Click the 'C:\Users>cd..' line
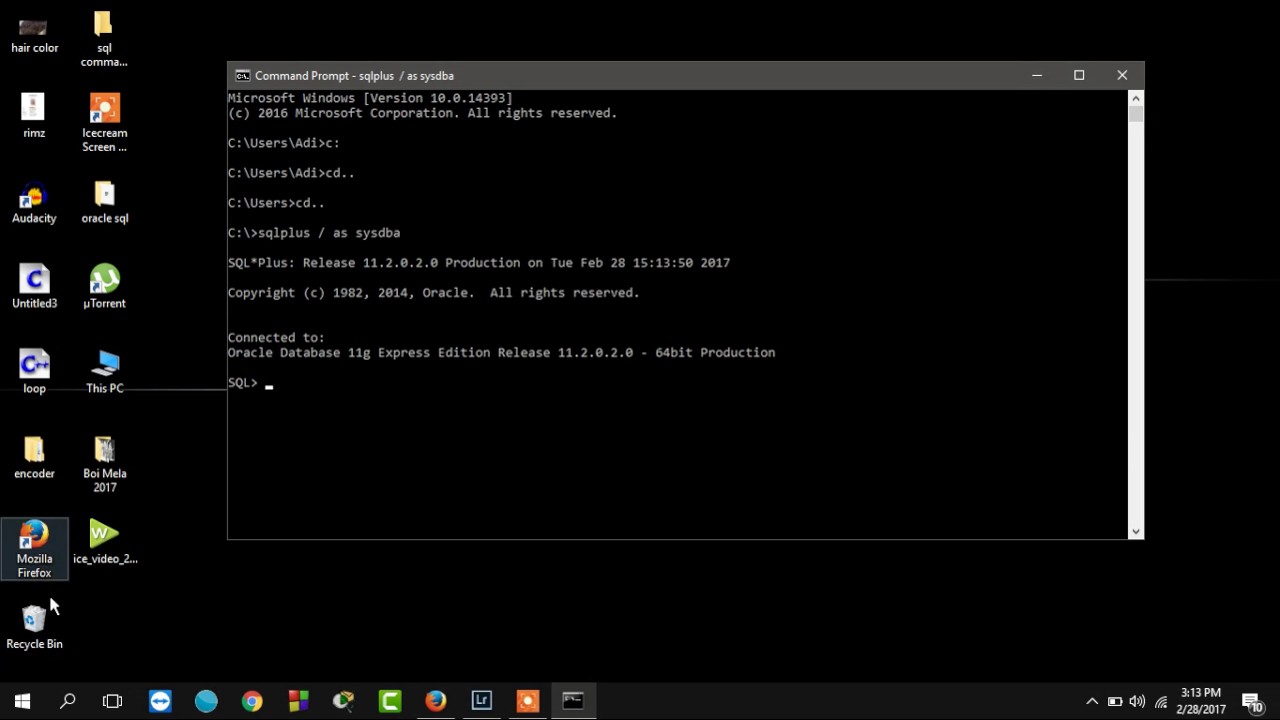1280x720 pixels. (x=276, y=203)
